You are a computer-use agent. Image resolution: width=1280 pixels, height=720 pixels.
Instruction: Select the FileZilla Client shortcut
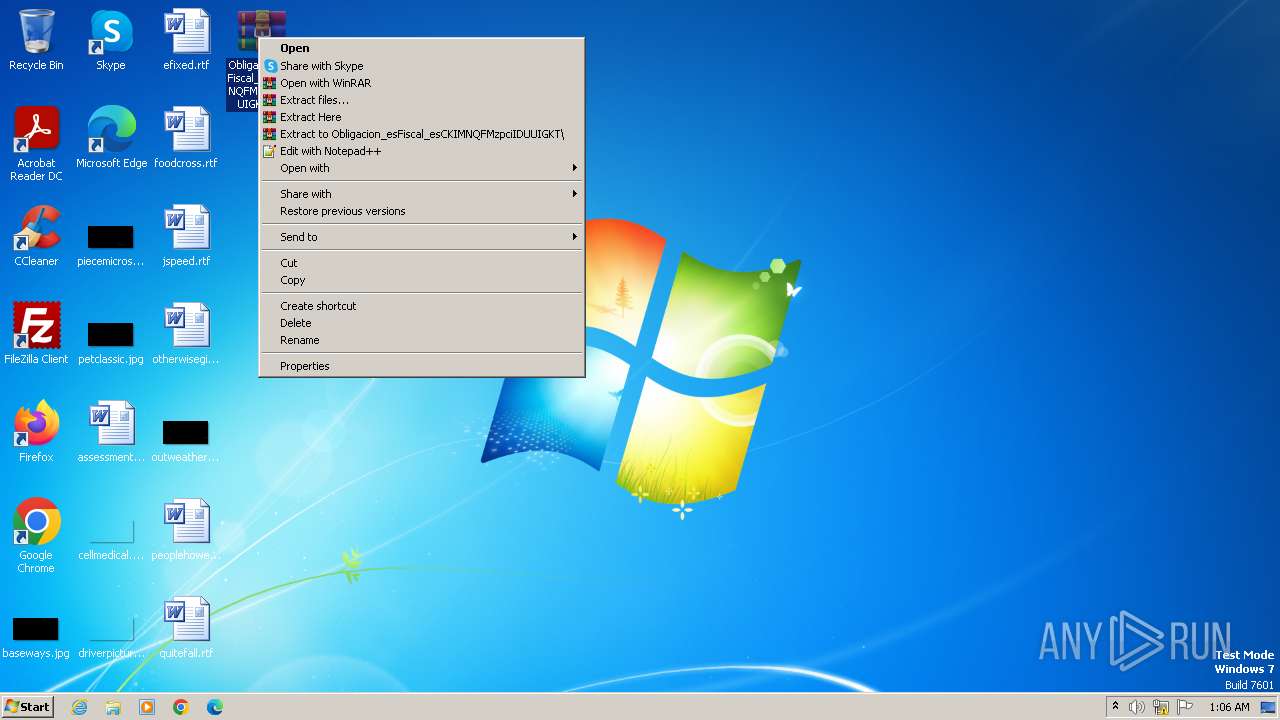[x=36, y=334]
